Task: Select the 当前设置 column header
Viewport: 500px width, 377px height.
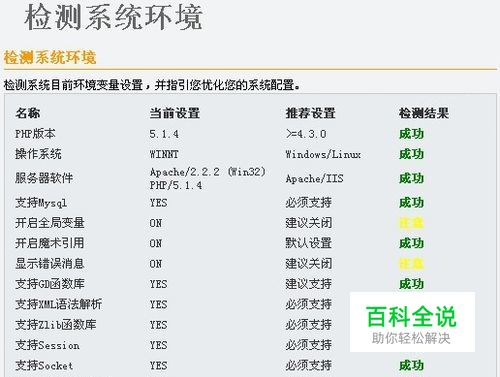Action: pyautogui.click(x=175, y=113)
